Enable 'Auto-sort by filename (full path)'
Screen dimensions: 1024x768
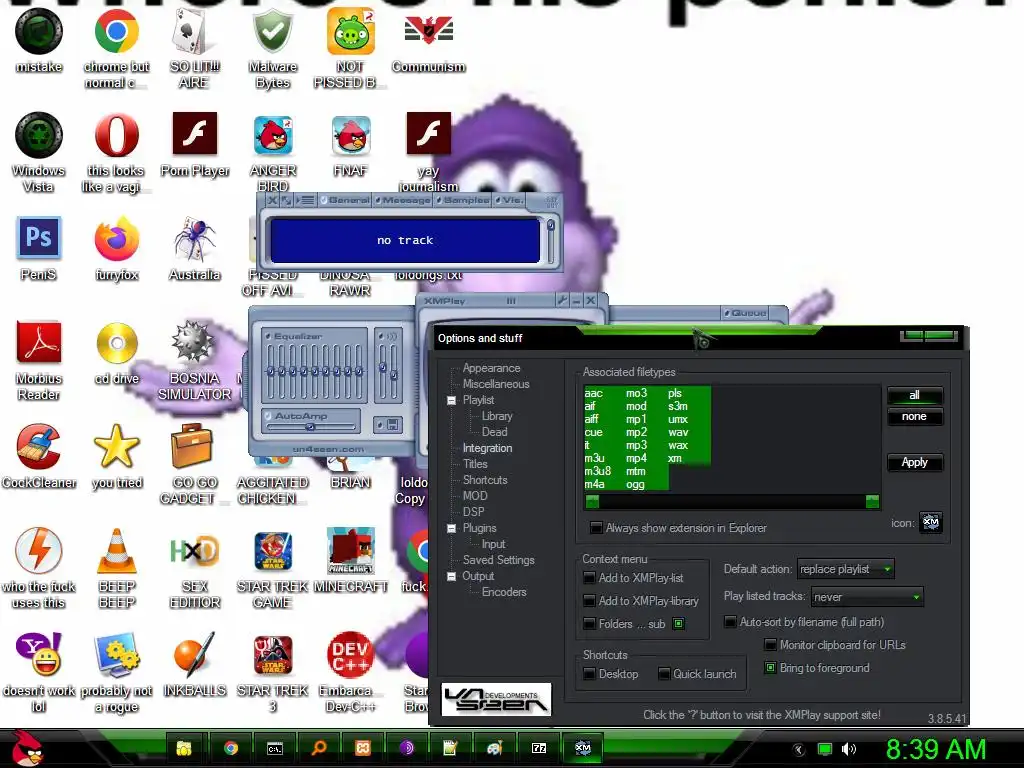(x=730, y=622)
